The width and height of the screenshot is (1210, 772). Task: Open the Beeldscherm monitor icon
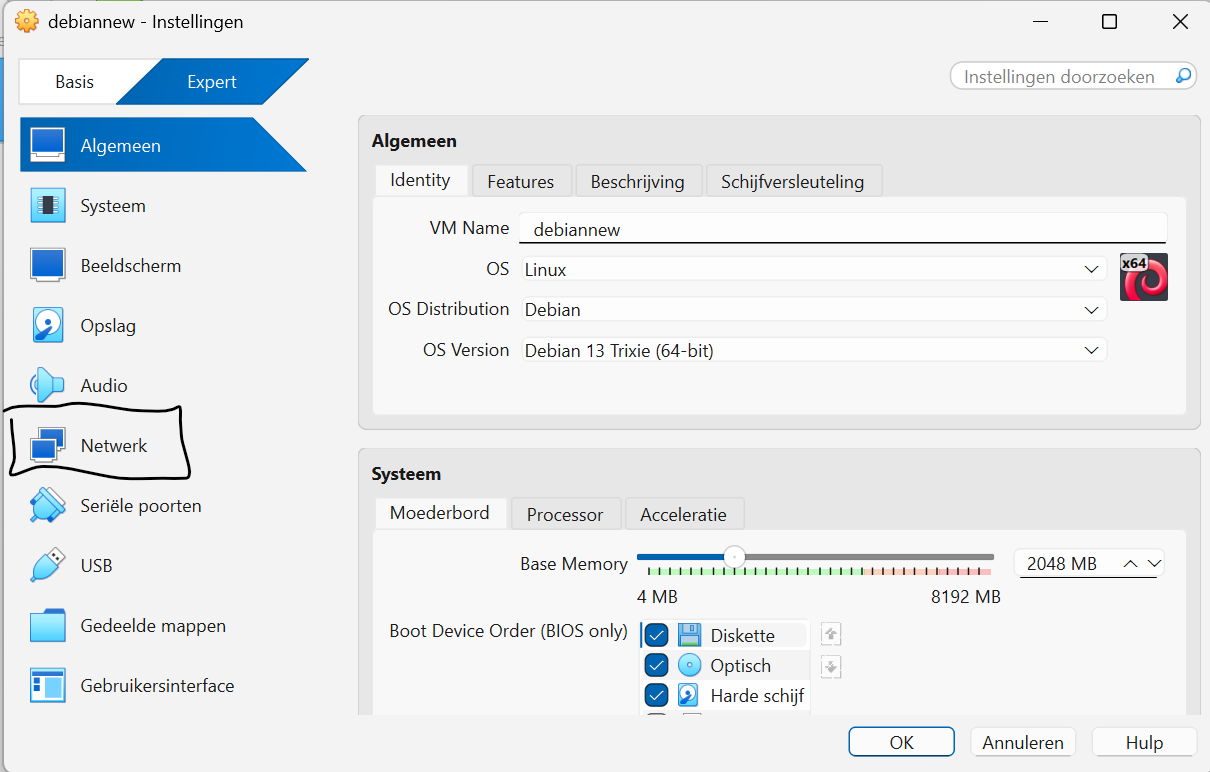click(47, 266)
